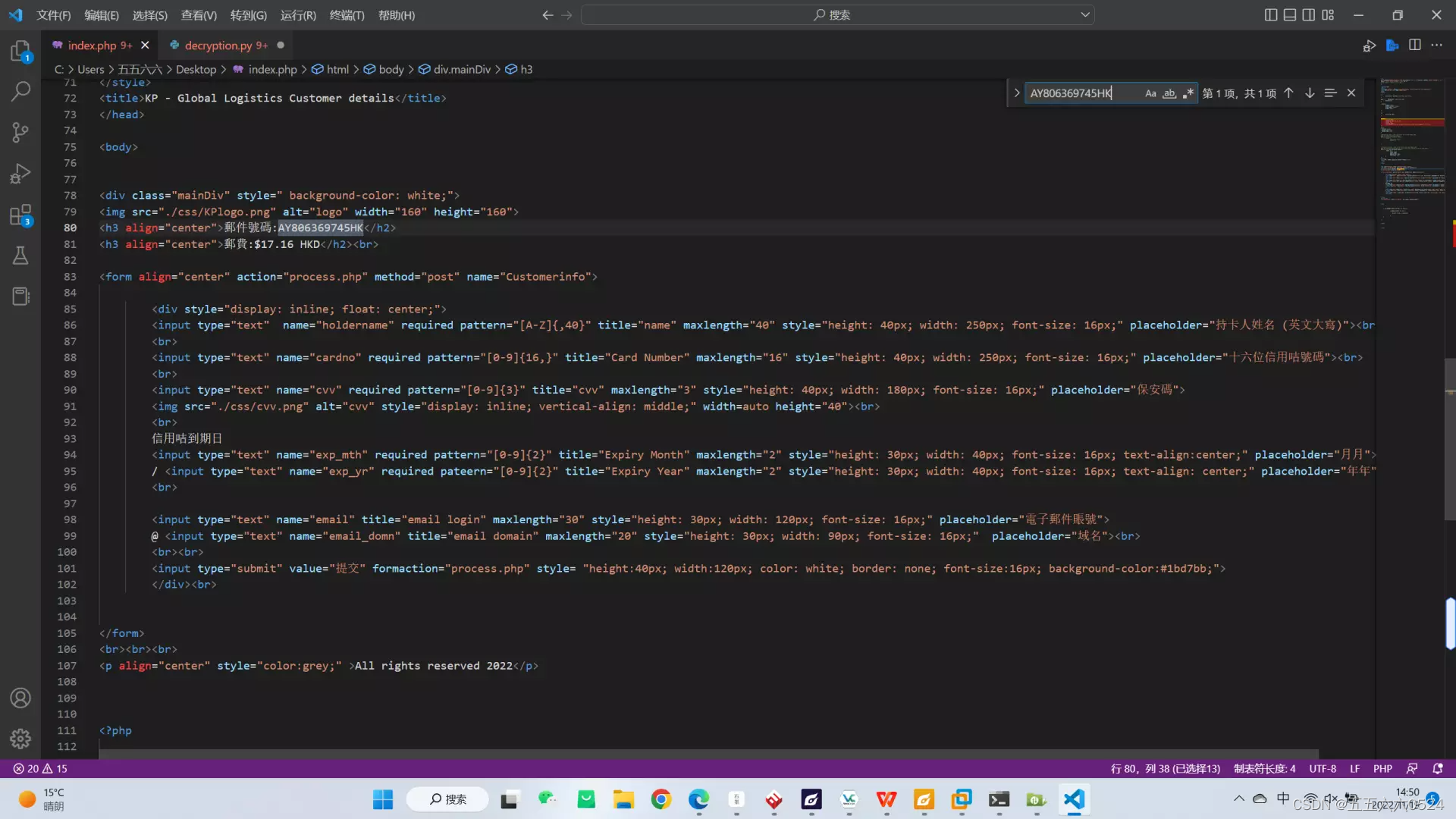The width and height of the screenshot is (1456, 819).
Task: Open the Manage gear settings icon
Action: click(x=20, y=738)
